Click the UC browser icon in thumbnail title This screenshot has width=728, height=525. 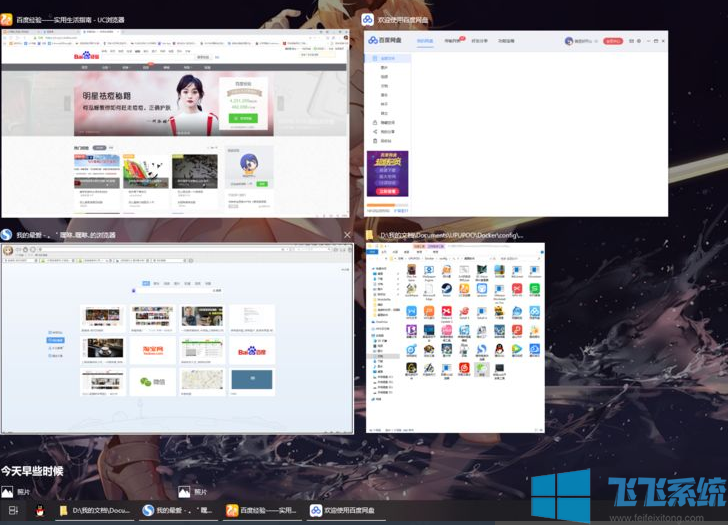coord(6,19)
